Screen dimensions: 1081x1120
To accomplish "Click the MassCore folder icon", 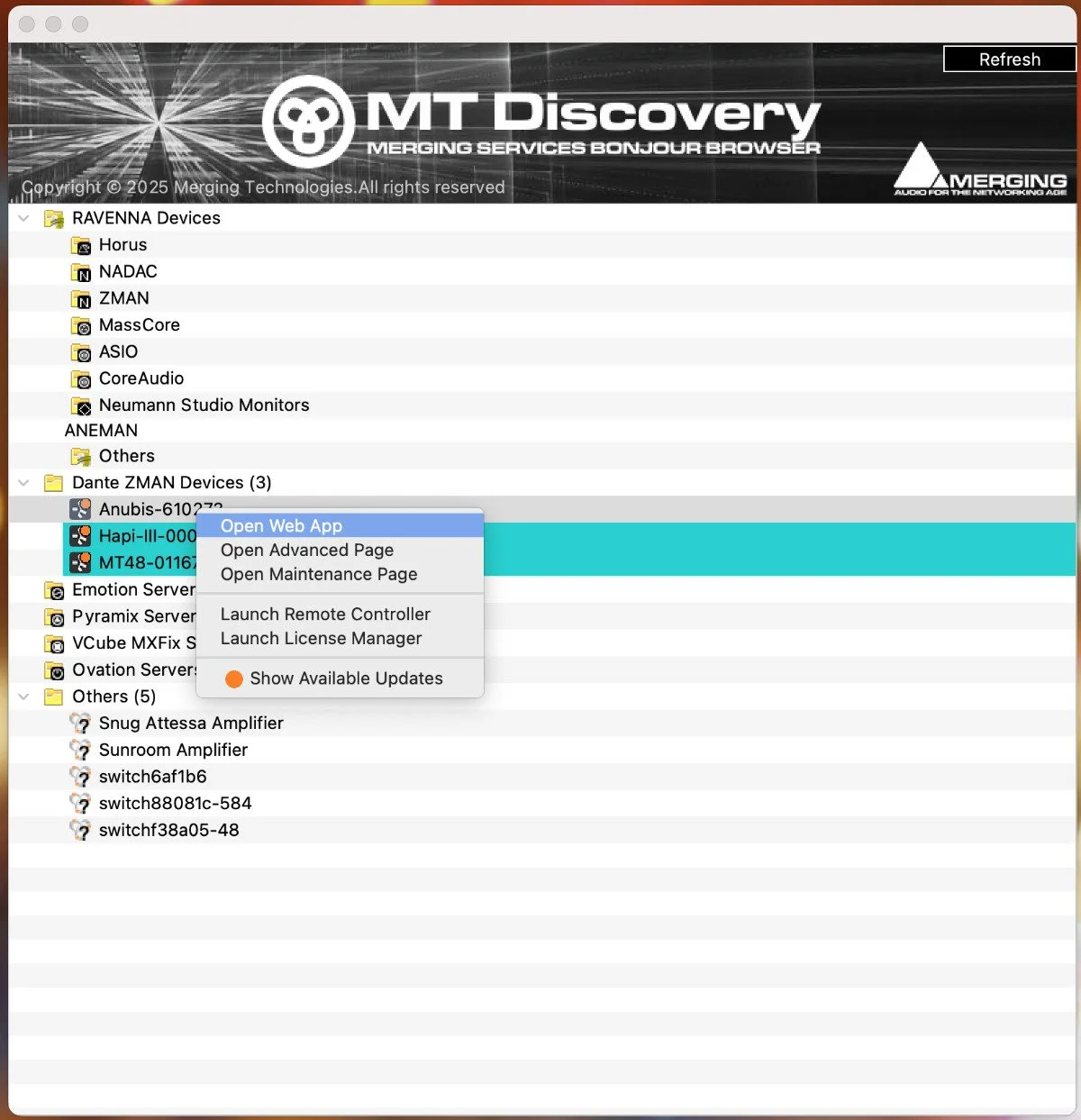I will [x=81, y=325].
